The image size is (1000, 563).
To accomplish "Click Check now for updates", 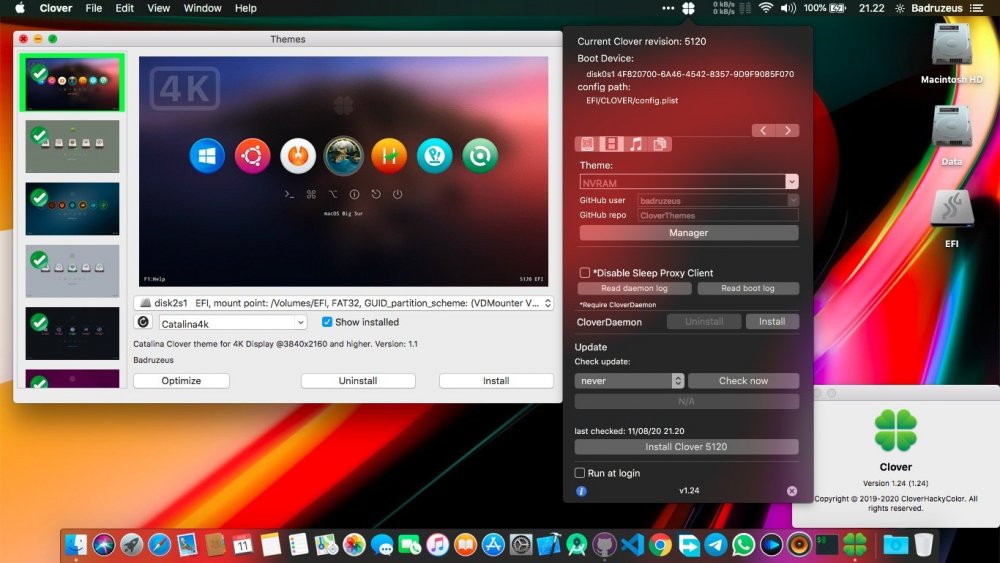I will pyautogui.click(x=743, y=381).
